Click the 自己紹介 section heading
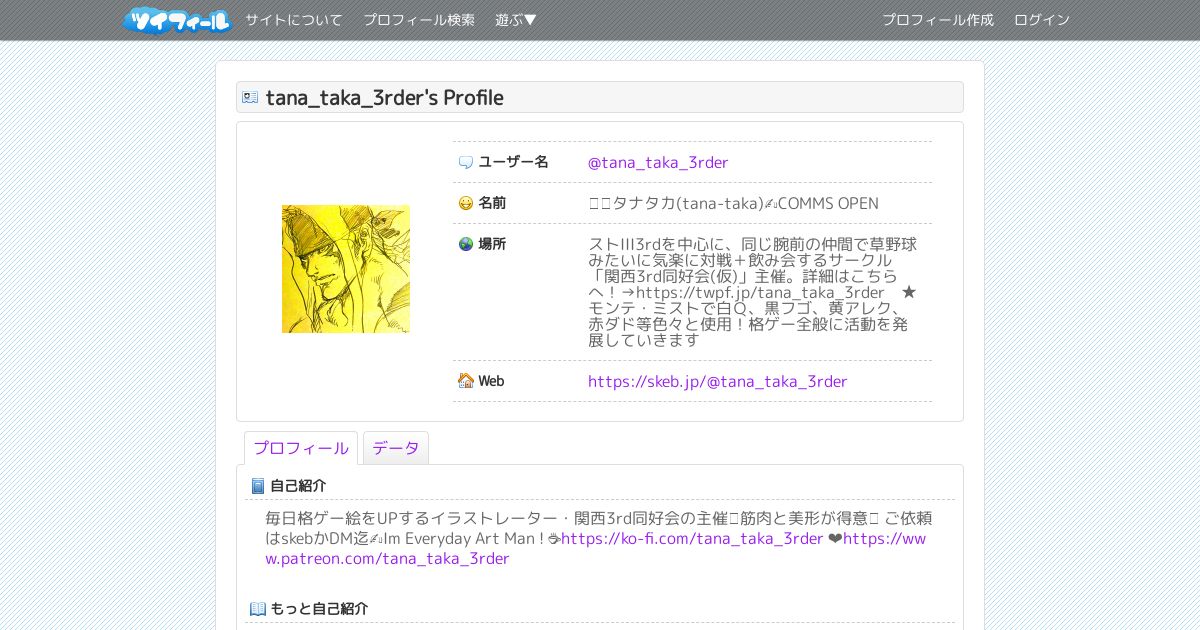Screen dimensions: 1200x630 pos(298,486)
